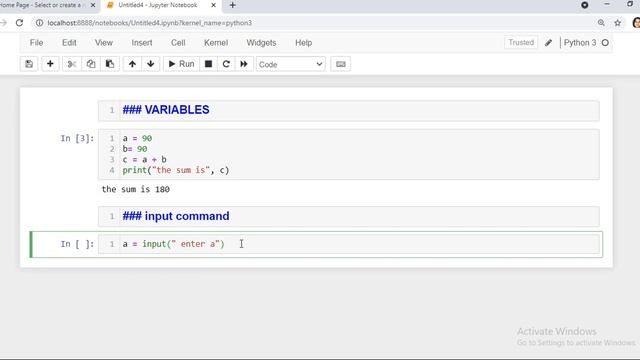Close the Untitled4 Jupyter Notebook tab
The height and width of the screenshot is (360, 640).
(x=213, y=5)
